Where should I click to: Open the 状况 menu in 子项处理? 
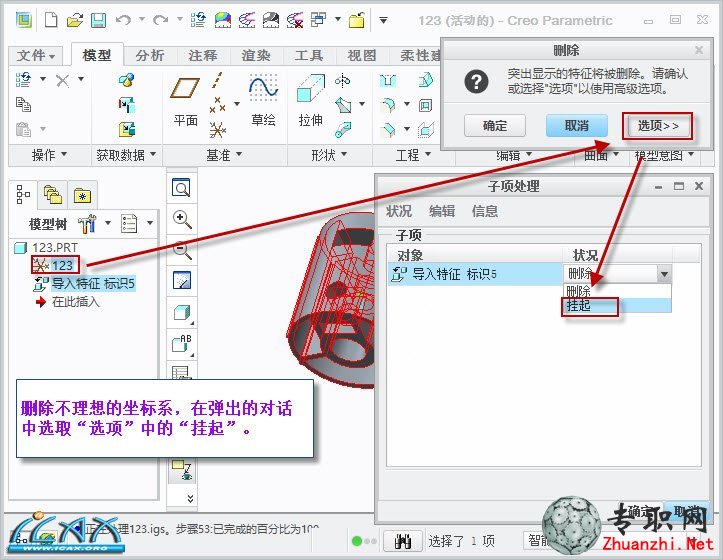coord(398,211)
